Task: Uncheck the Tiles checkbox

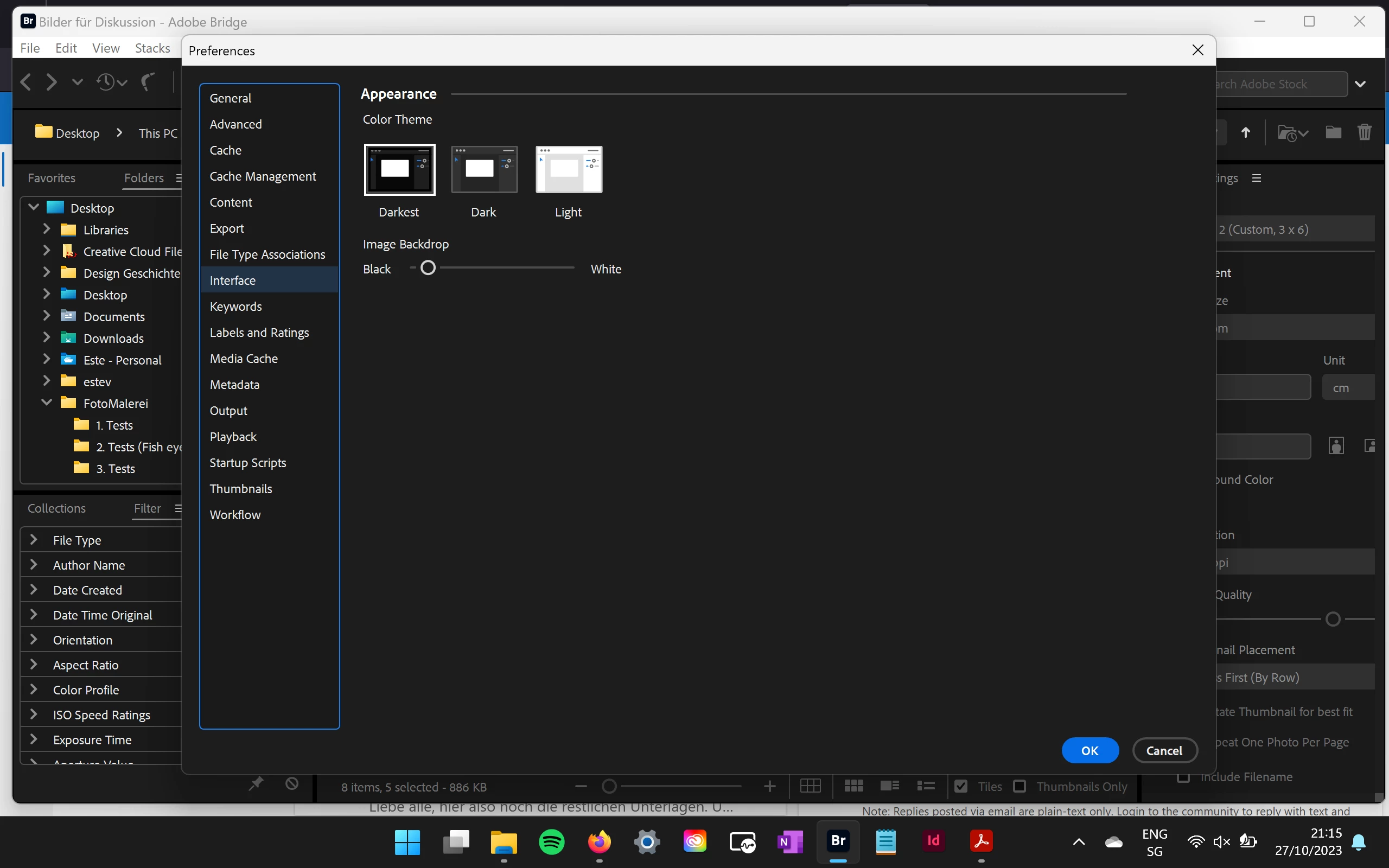Action: 961,786
